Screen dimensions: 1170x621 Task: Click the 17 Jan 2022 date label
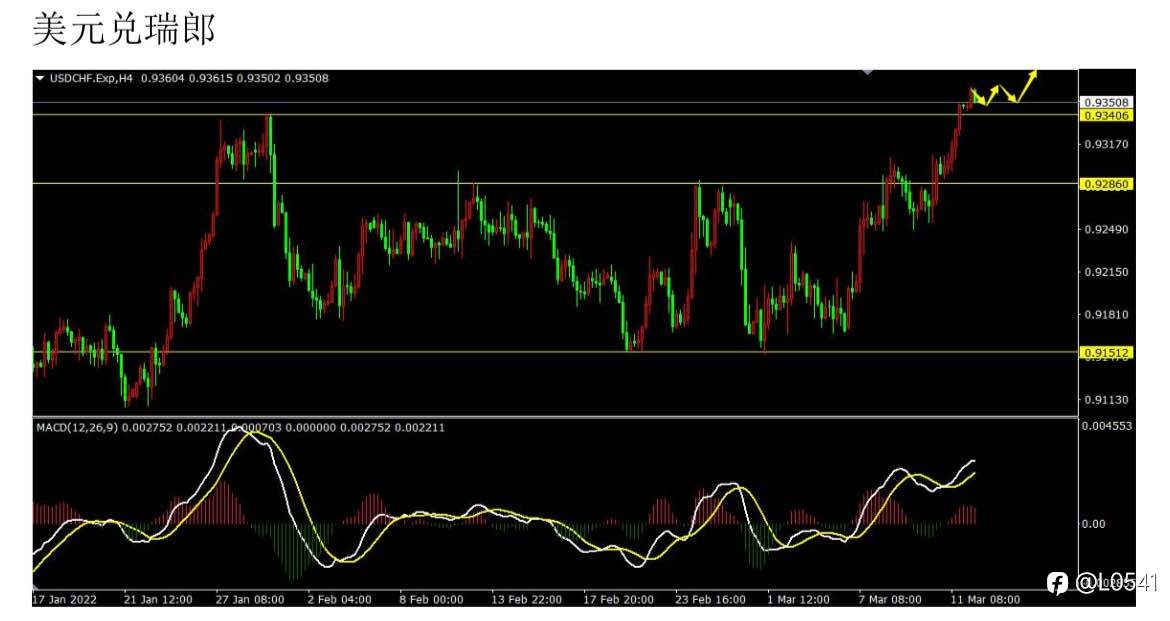click(65, 599)
